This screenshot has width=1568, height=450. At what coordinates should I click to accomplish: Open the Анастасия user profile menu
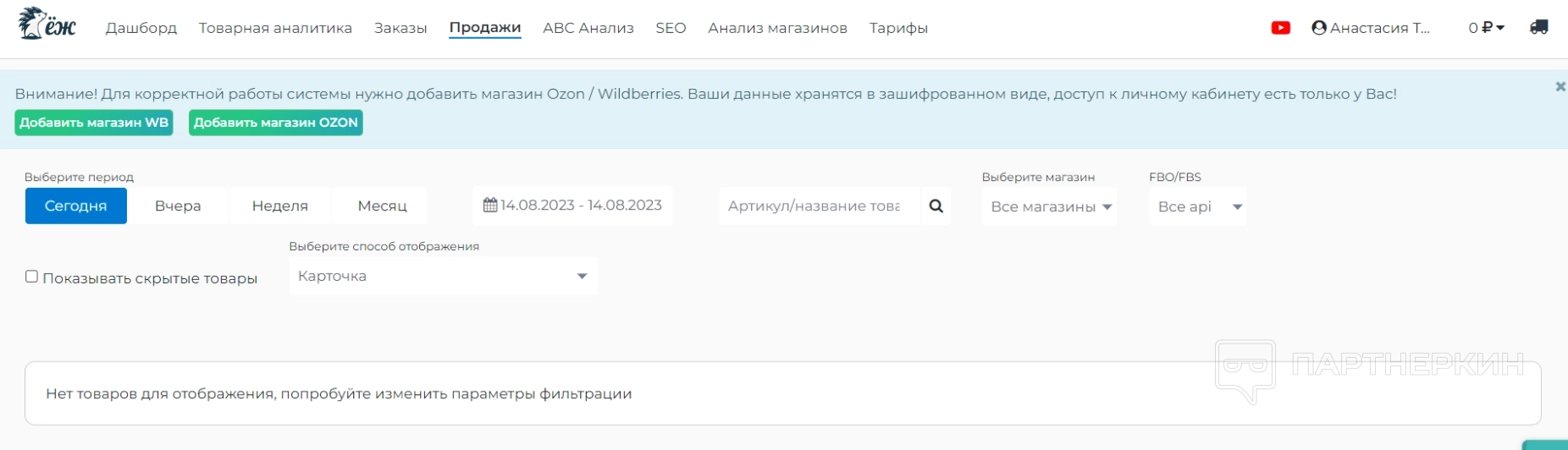(x=1370, y=28)
